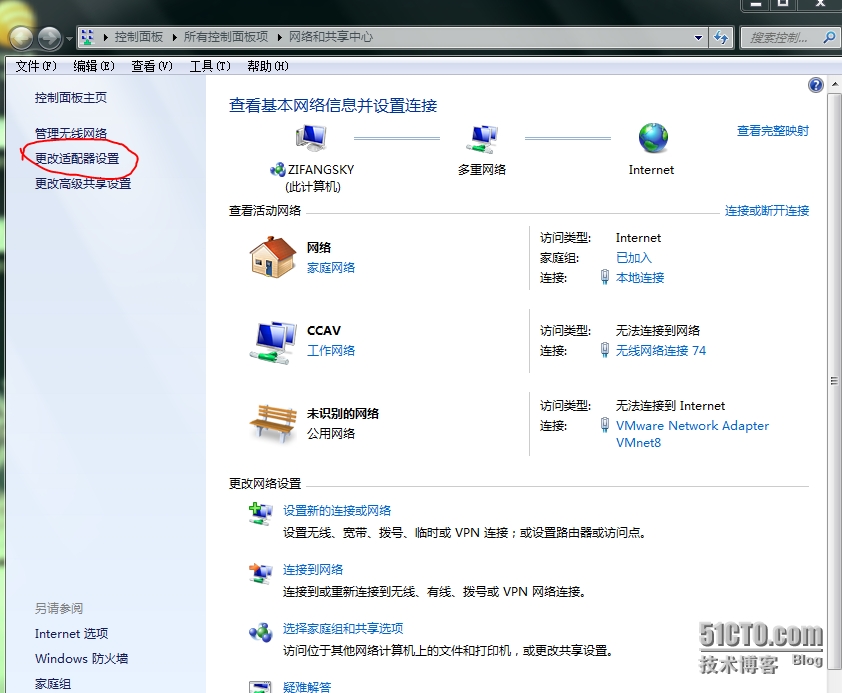Image resolution: width=842 pixels, height=693 pixels.
Task: Open 更改高级共享设置 link
Action: click(83, 184)
